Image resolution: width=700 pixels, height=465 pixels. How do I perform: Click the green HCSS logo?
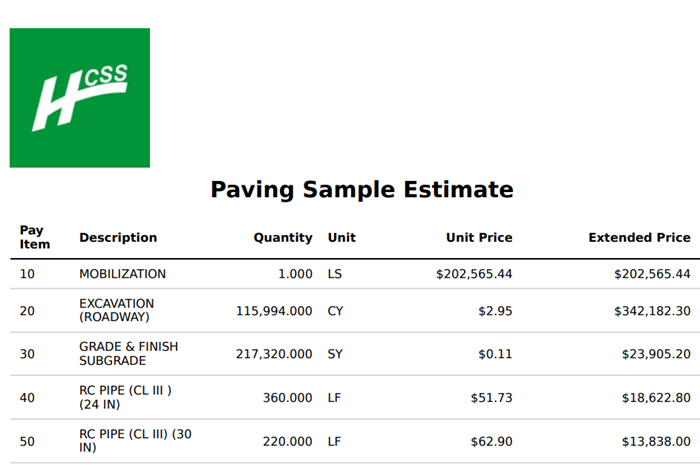click(80, 98)
